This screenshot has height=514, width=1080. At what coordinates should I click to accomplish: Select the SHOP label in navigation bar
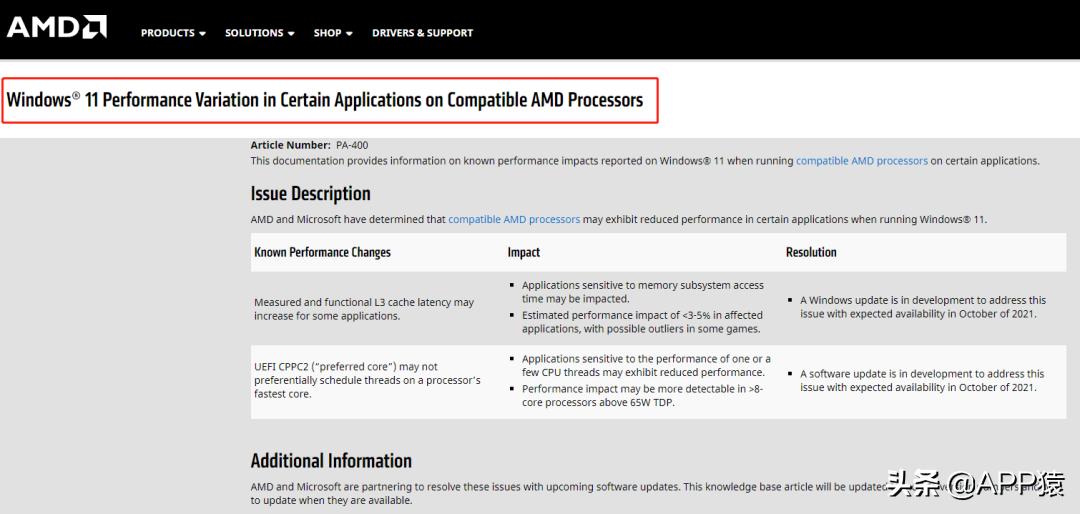coord(327,33)
